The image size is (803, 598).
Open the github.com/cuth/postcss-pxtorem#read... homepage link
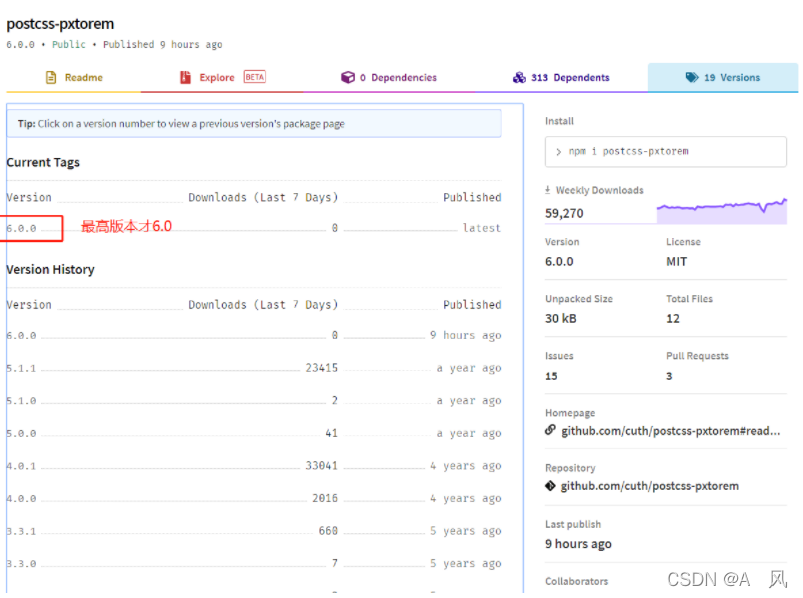671,431
